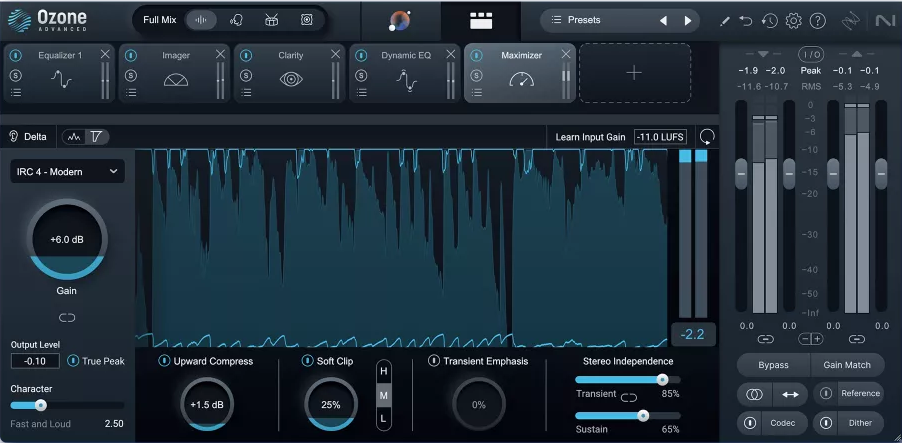
Task: Toggle Maximizer module power
Action: (x=476, y=56)
